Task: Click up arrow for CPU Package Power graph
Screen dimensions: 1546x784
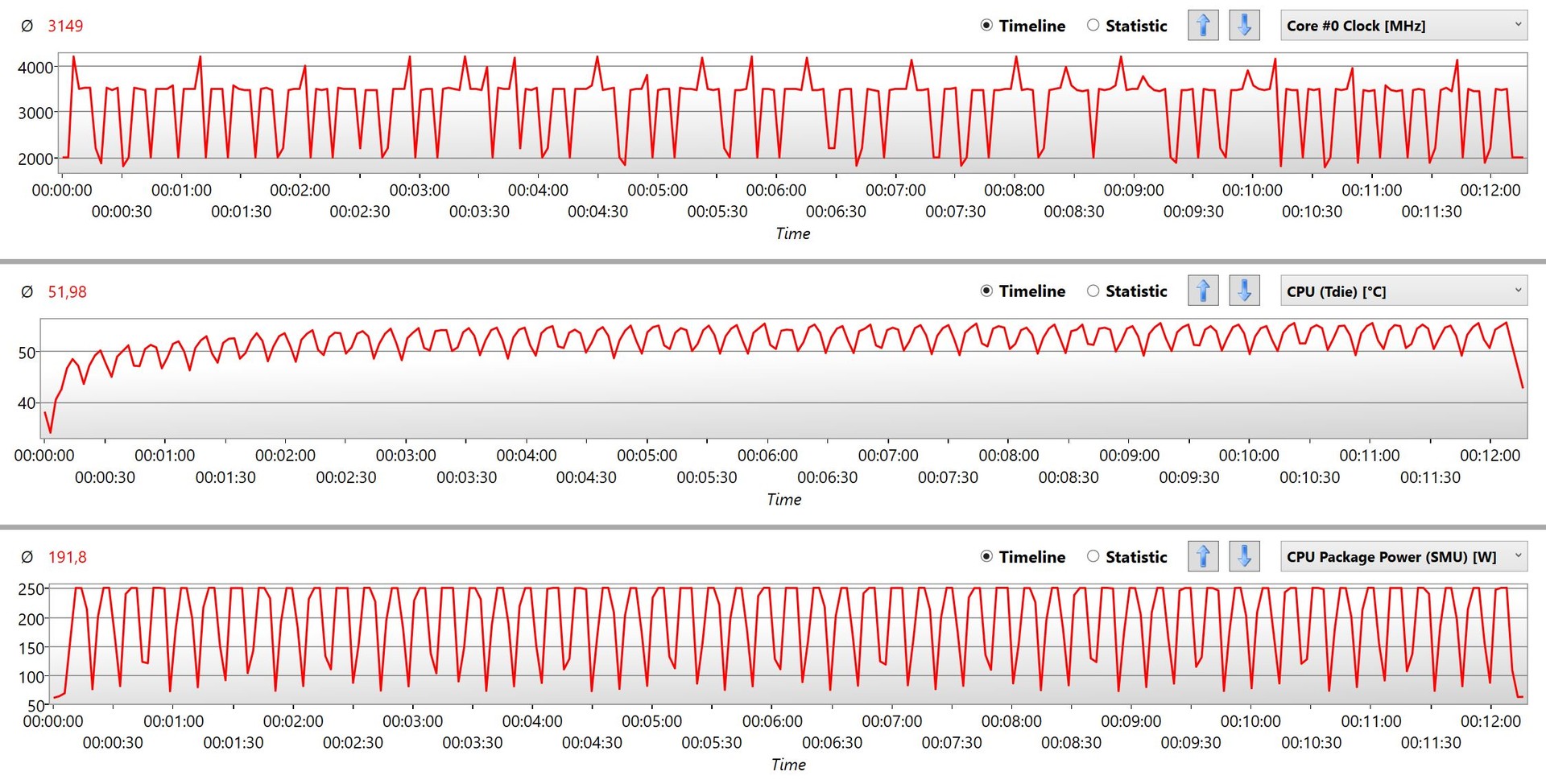Action: [1203, 556]
